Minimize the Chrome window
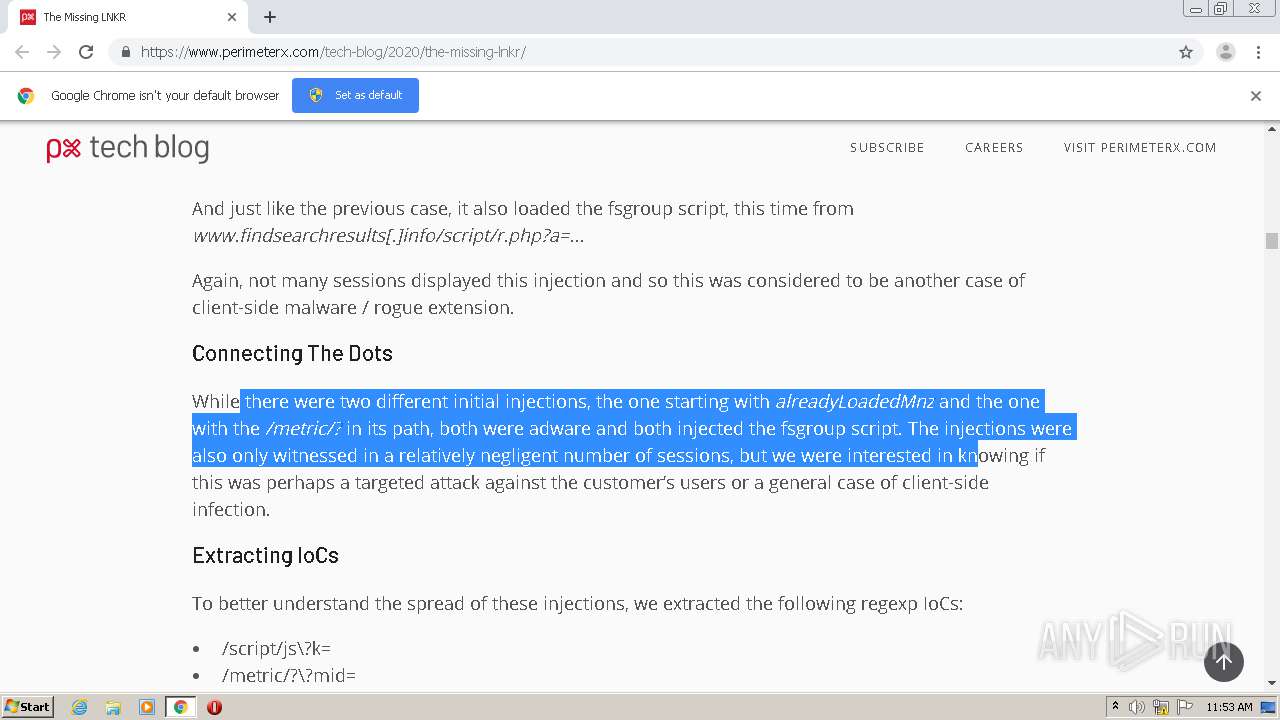1280x720 pixels. coord(1196,9)
